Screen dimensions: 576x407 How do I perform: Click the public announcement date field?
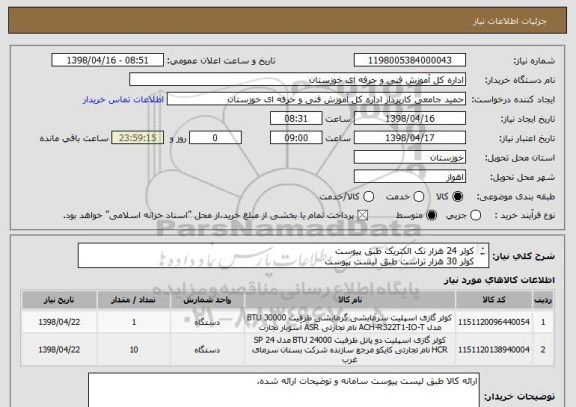108,60
